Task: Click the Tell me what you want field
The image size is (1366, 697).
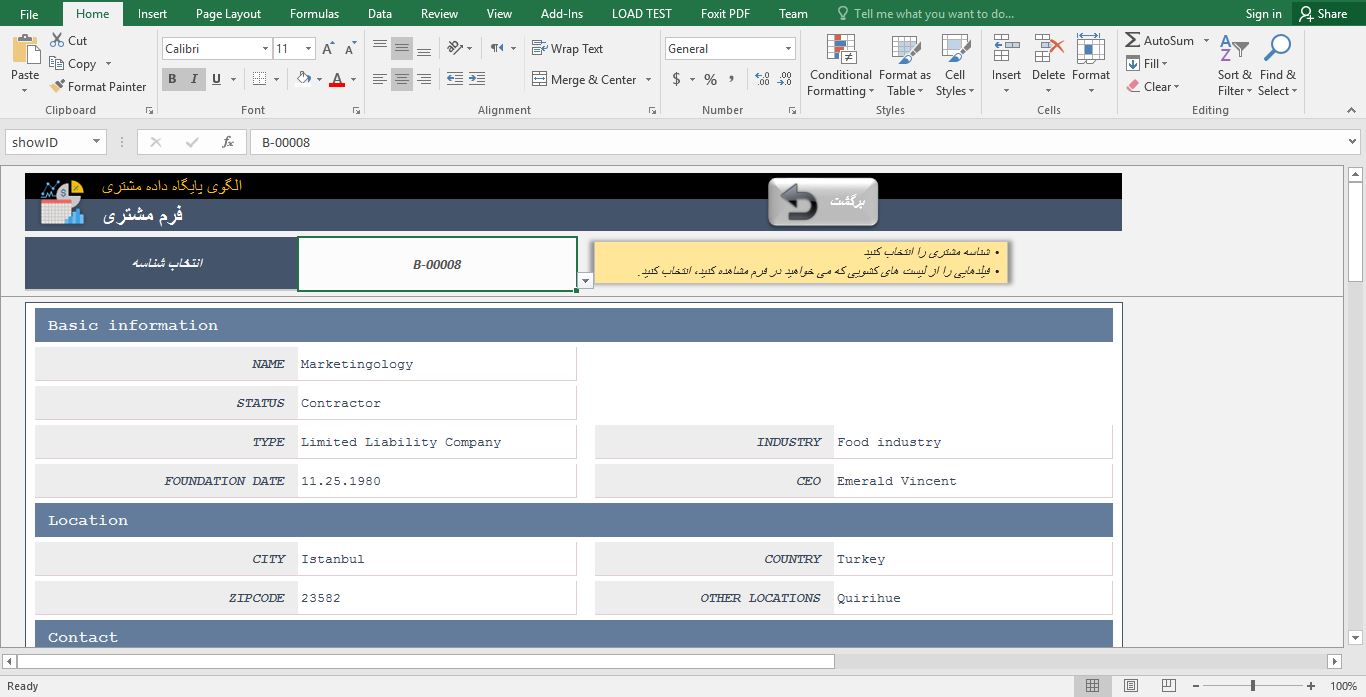Action: click(x=925, y=14)
